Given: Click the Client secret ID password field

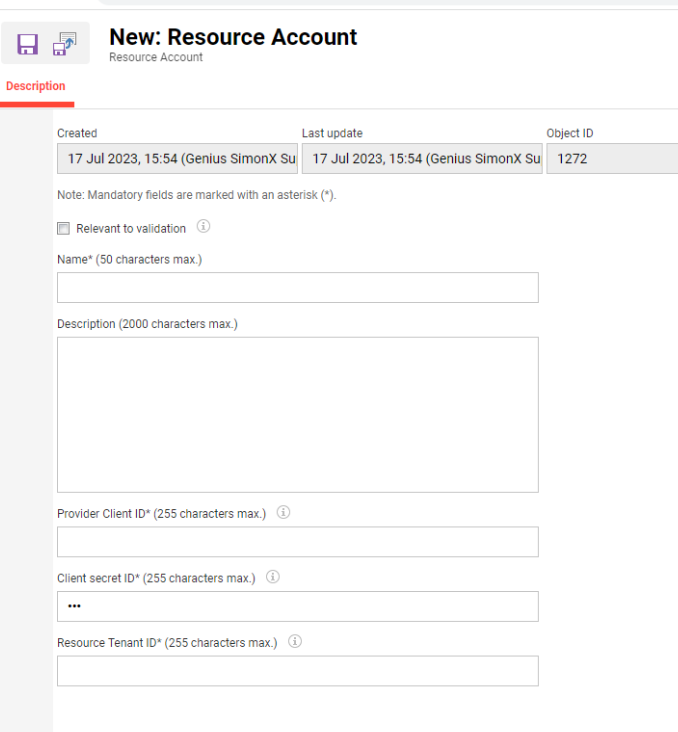Looking at the screenshot, I should point(297,607).
